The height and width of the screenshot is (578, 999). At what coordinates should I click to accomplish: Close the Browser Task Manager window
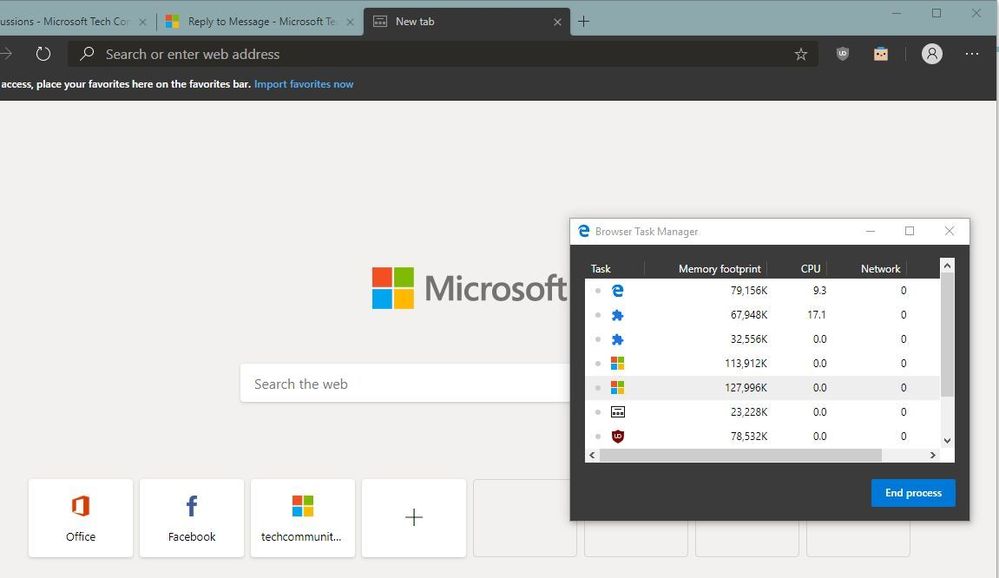(949, 231)
